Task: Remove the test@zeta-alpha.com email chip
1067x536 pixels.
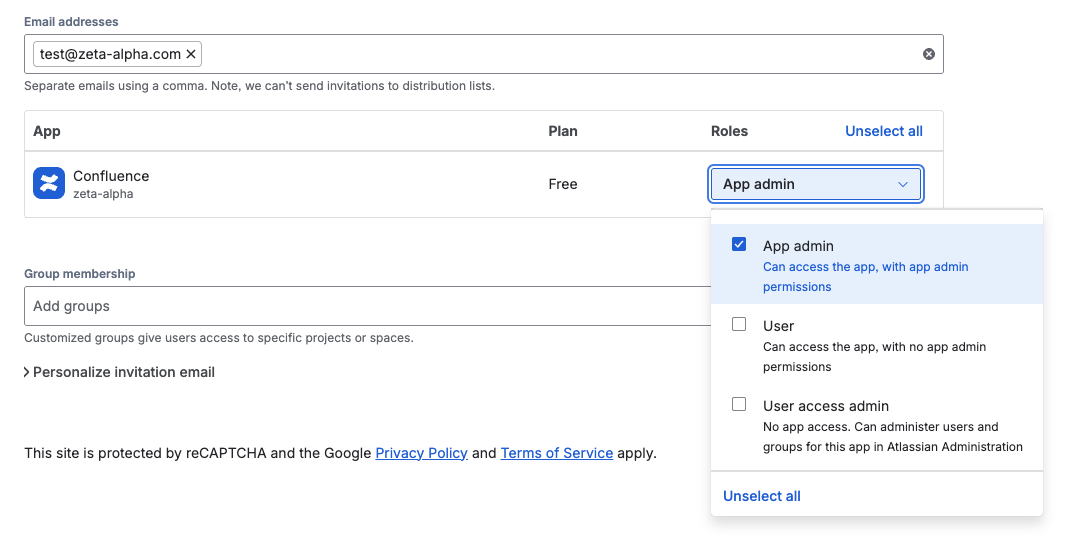Action: click(x=191, y=54)
